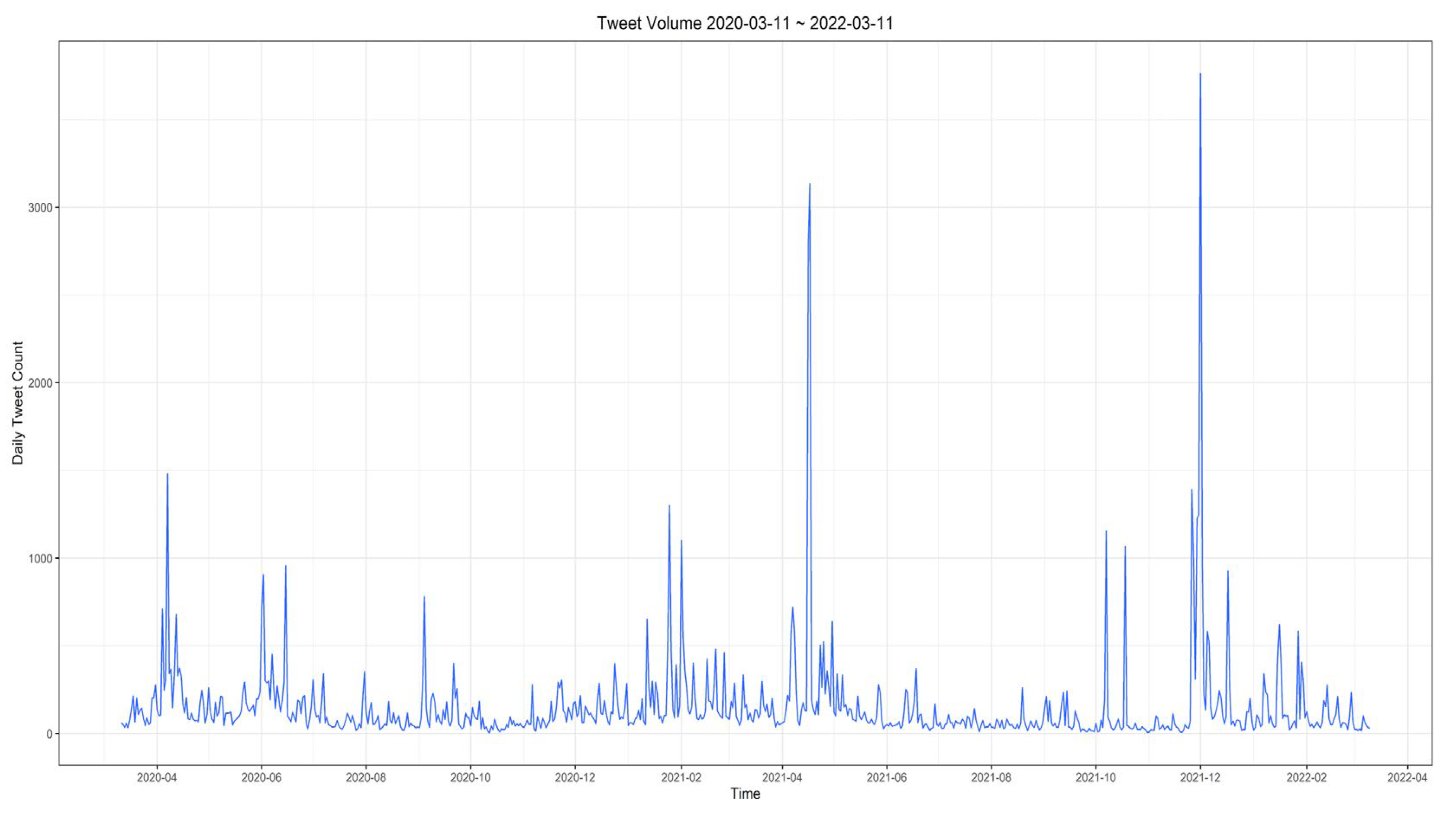The height and width of the screenshot is (816, 1456).
Task: Click the x-axis tick label "2020-12"
Action: [x=575, y=777]
